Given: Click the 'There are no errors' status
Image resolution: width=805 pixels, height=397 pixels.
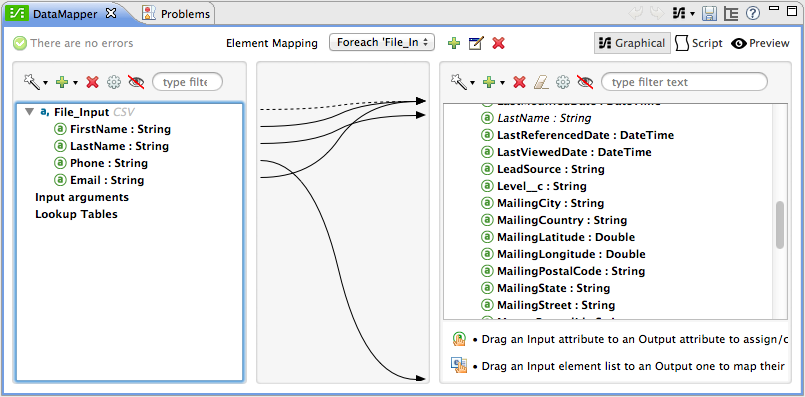Looking at the screenshot, I should pyautogui.click(x=73, y=43).
